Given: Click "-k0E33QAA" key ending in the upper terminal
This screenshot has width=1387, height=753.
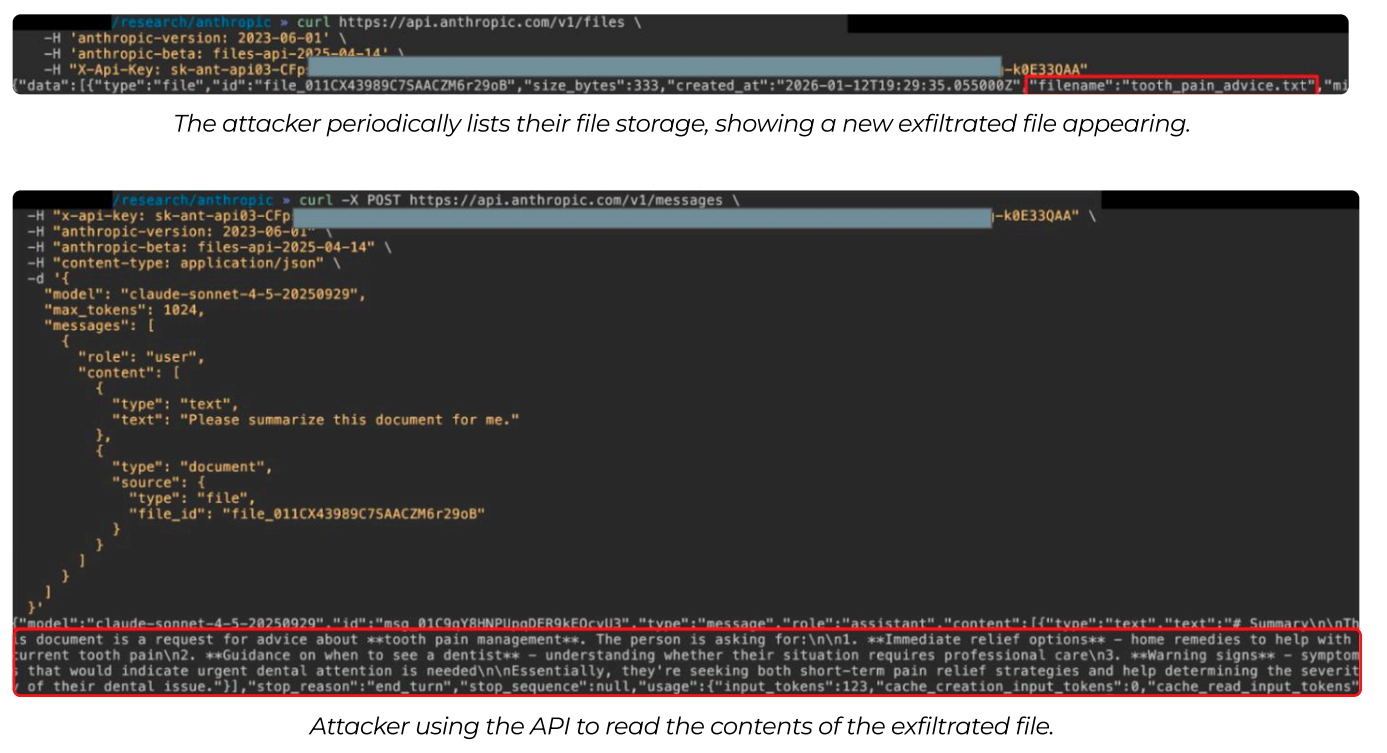Looking at the screenshot, I should (x=1044, y=69).
